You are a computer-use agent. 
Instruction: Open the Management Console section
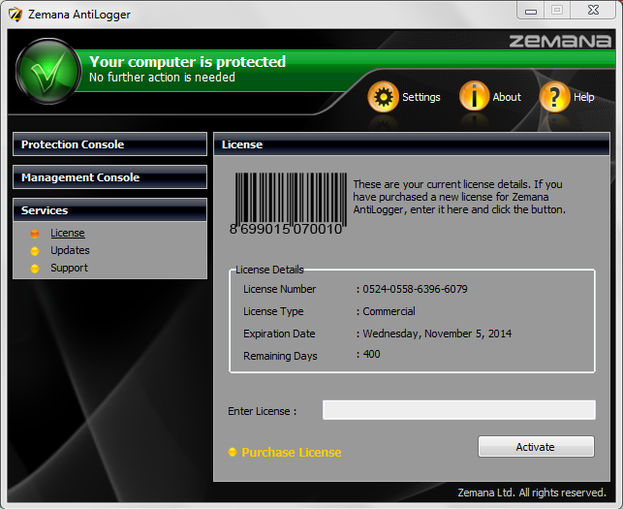point(110,177)
